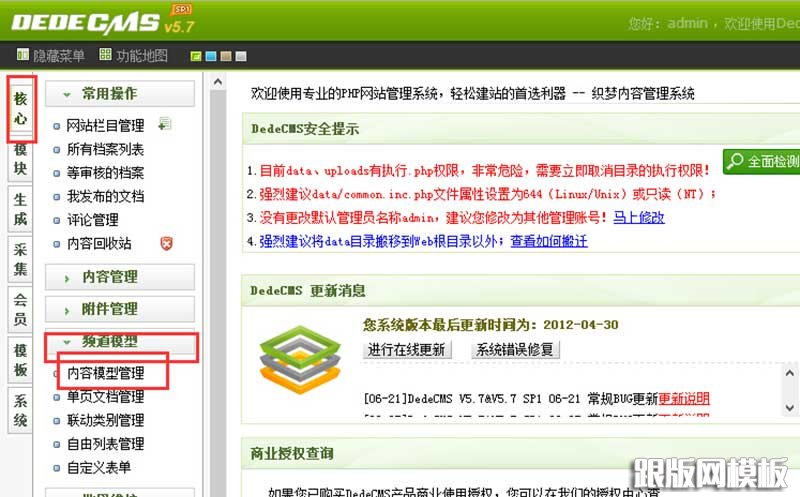Screen dimensions: 800x497
Task: Select the tan skin color swatch
Action: (x=226, y=56)
